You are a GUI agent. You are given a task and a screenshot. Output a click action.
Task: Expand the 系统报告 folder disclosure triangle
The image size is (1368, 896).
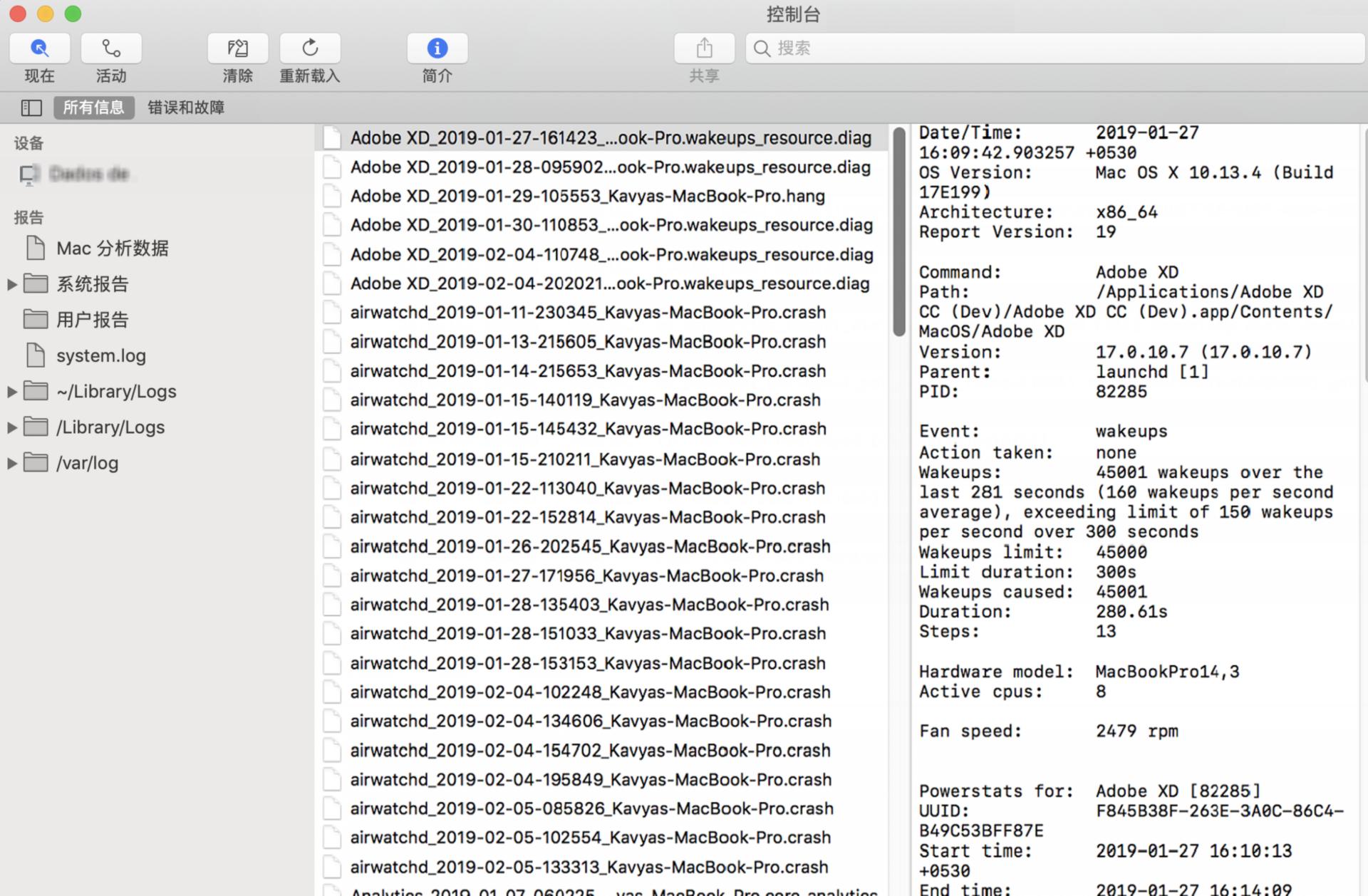coord(12,284)
